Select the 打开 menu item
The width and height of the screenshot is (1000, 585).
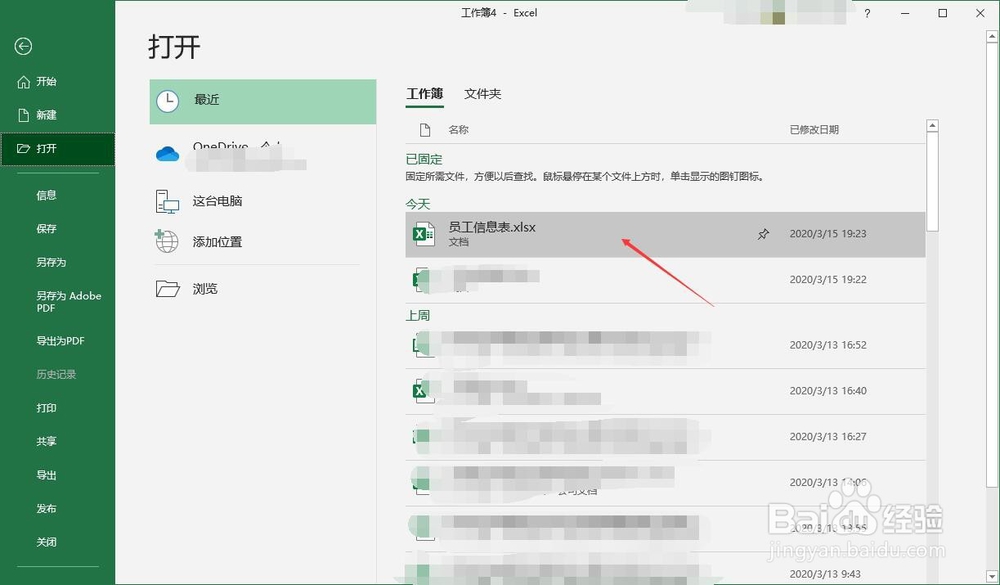(57, 149)
